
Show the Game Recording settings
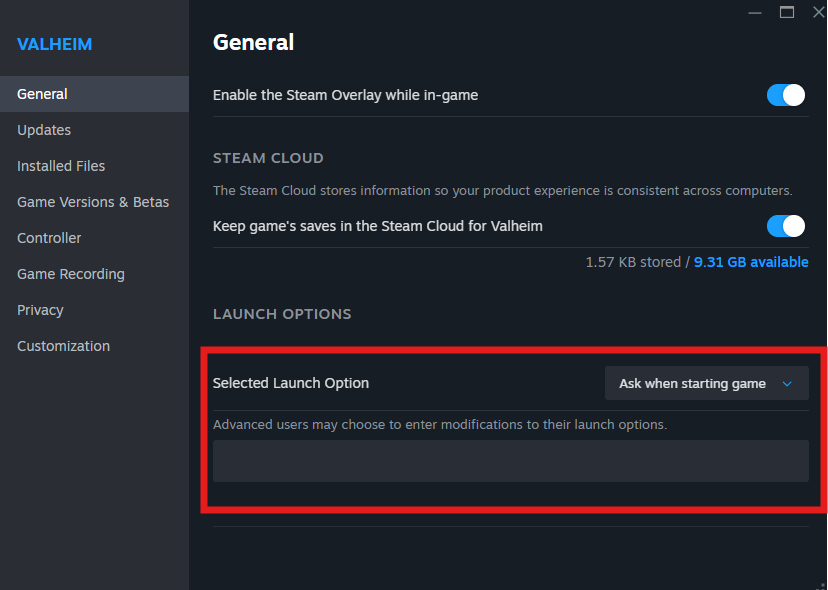[x=71, y=274]
